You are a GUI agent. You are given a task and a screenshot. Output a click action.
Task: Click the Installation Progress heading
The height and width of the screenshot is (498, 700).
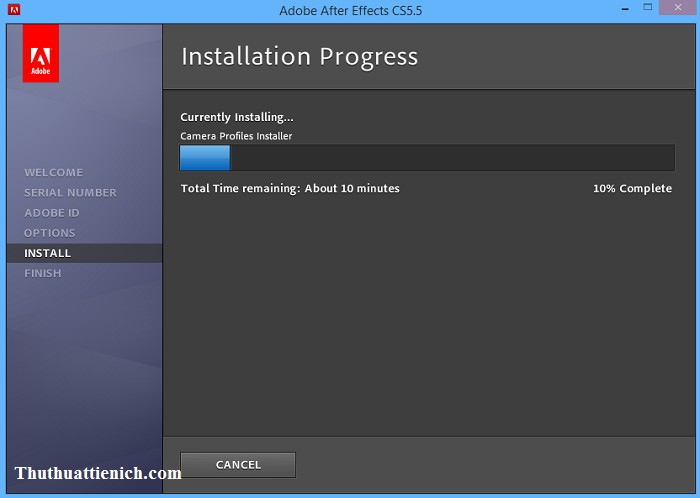(299, 56)
